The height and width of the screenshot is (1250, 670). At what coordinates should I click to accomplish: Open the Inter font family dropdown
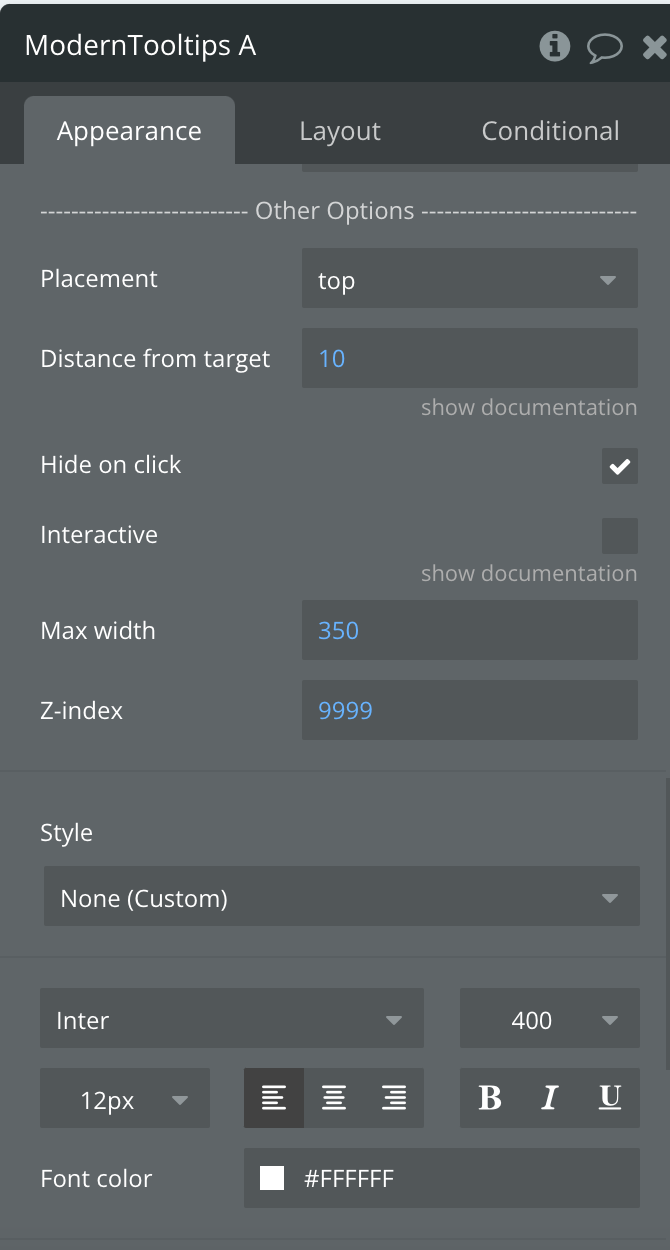(x=232, y=1018)
